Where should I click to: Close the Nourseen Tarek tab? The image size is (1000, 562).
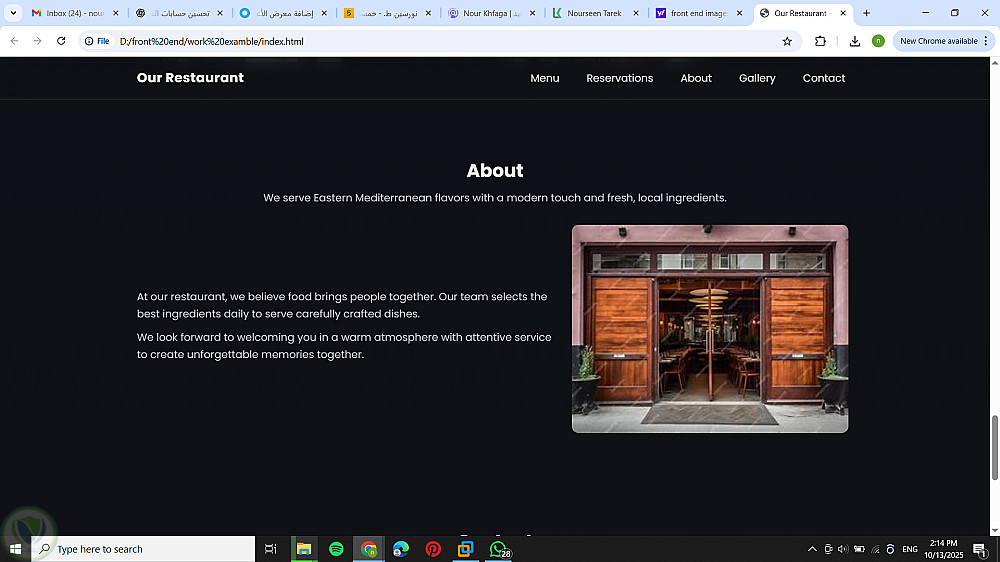pyautogui.click(x=636, y=13)
